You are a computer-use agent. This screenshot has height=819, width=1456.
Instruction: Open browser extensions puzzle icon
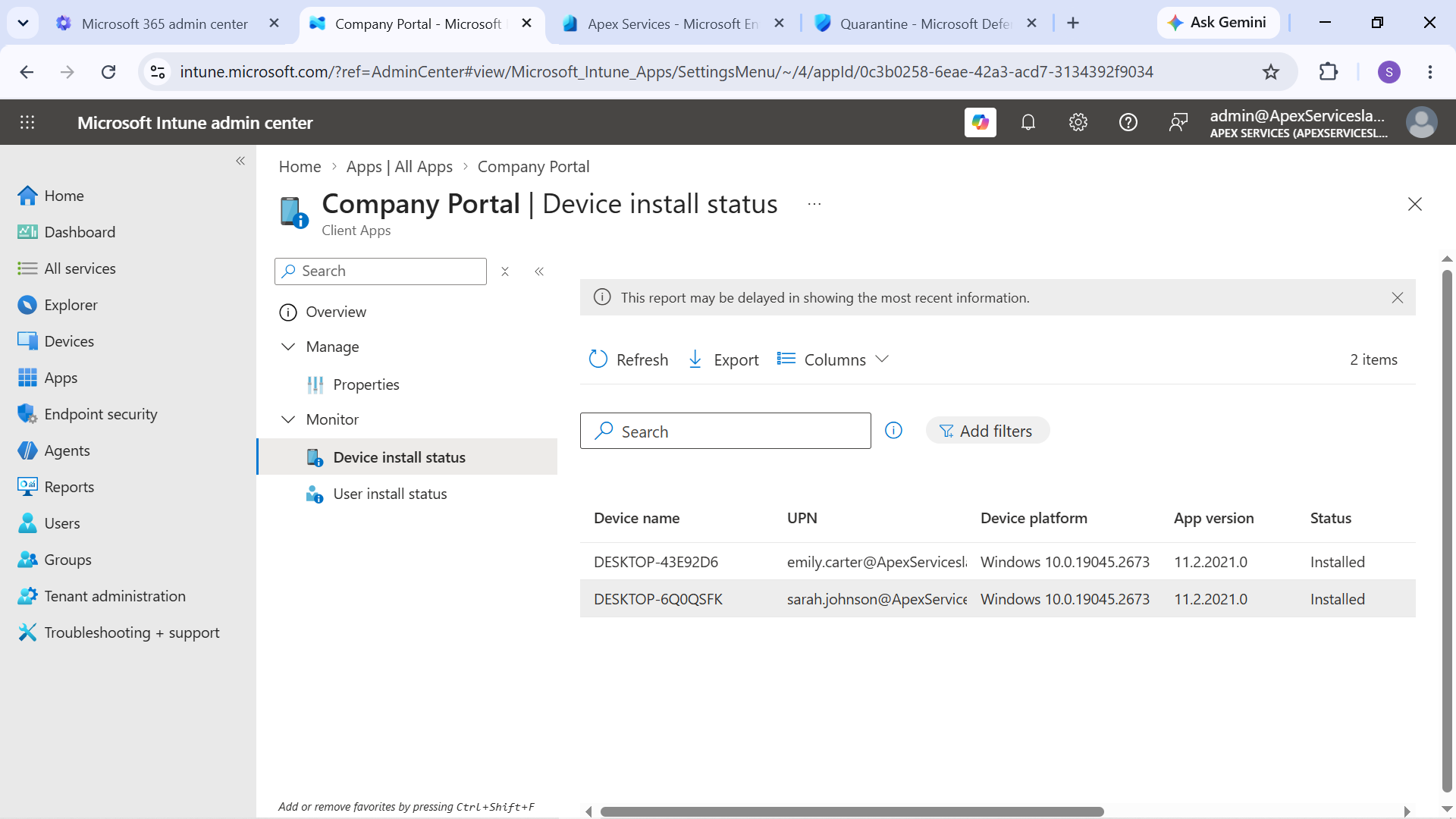point(1329,72)
